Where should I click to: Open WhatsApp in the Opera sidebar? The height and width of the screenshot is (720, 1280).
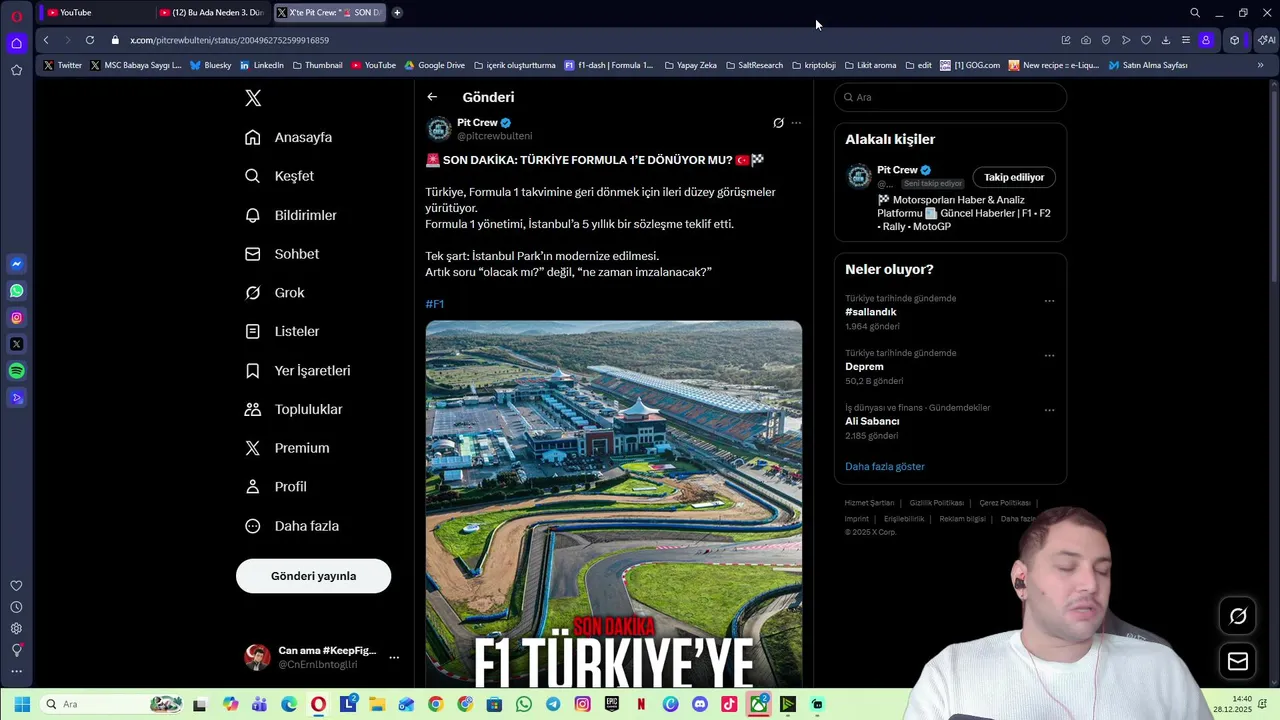tap(16, 291)
